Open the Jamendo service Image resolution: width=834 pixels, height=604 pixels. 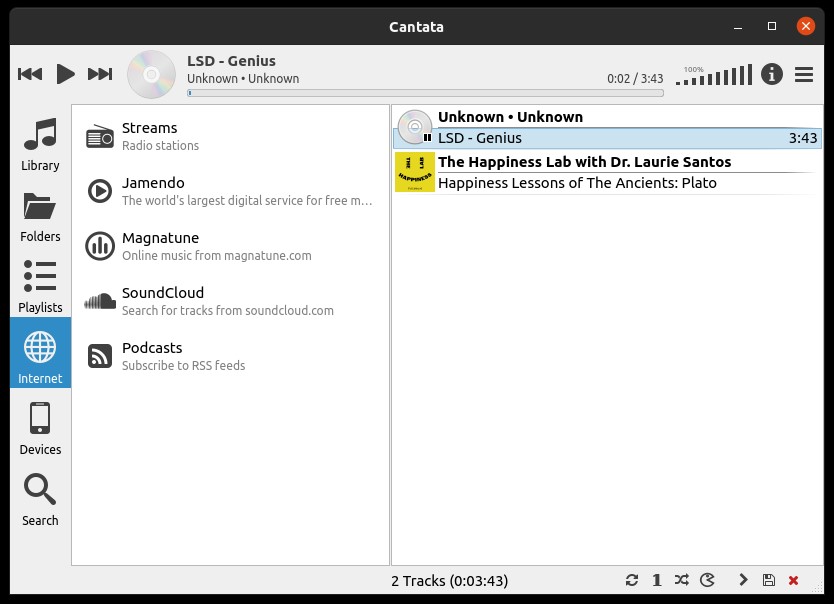[230, 191]
